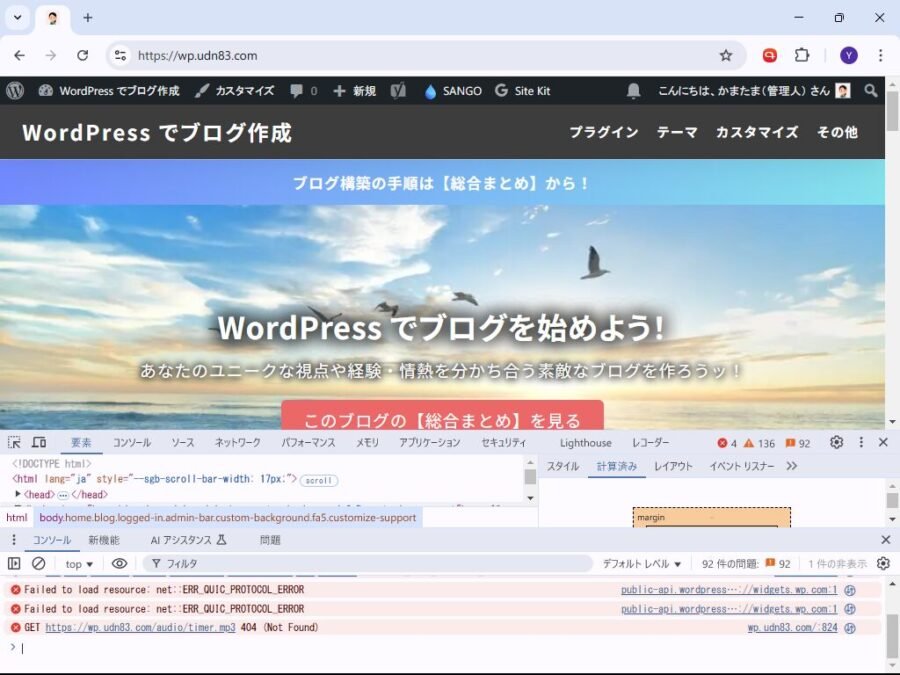Open the AI アシスタンス drawer tab
Viewport: 900px width, 675px height.
coord(189,540)
